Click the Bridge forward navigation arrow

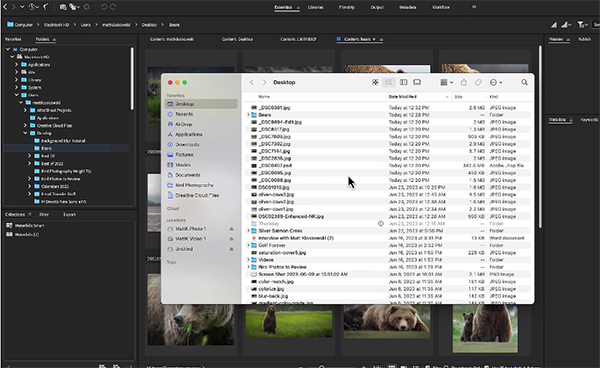tap(13, 7)
